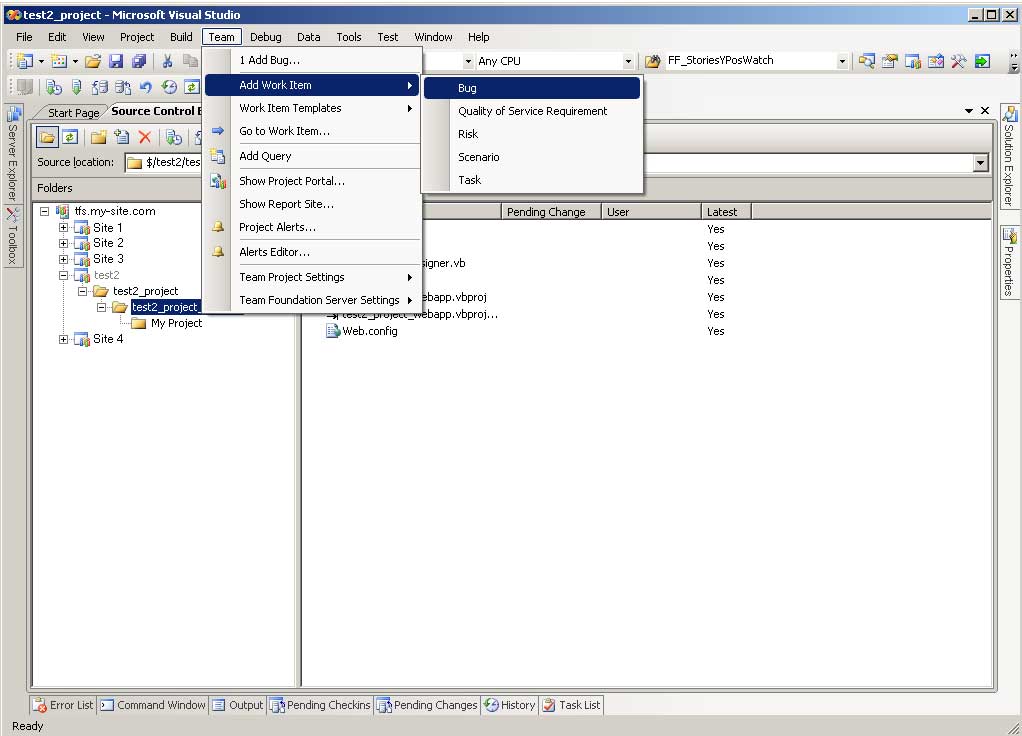The height and width of the screenshot is (736, 1022).
Task: Sort by the Latest column header
Action: (726, 212)
